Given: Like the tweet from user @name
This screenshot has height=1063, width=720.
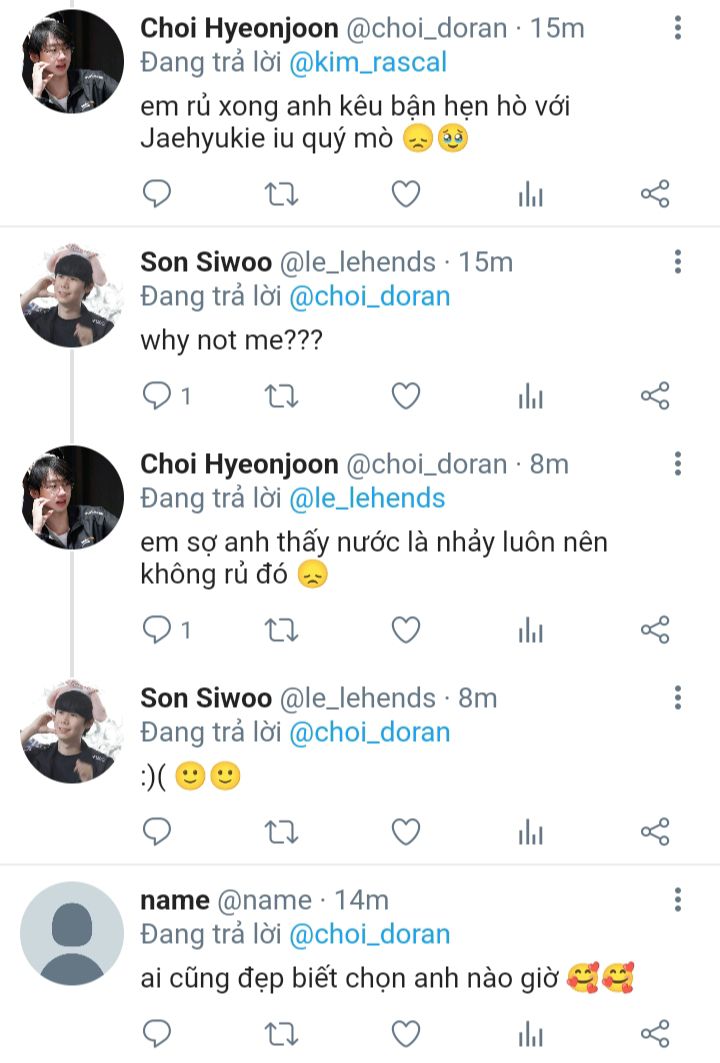Looking at the screenshot, I should pos(405,1033).
